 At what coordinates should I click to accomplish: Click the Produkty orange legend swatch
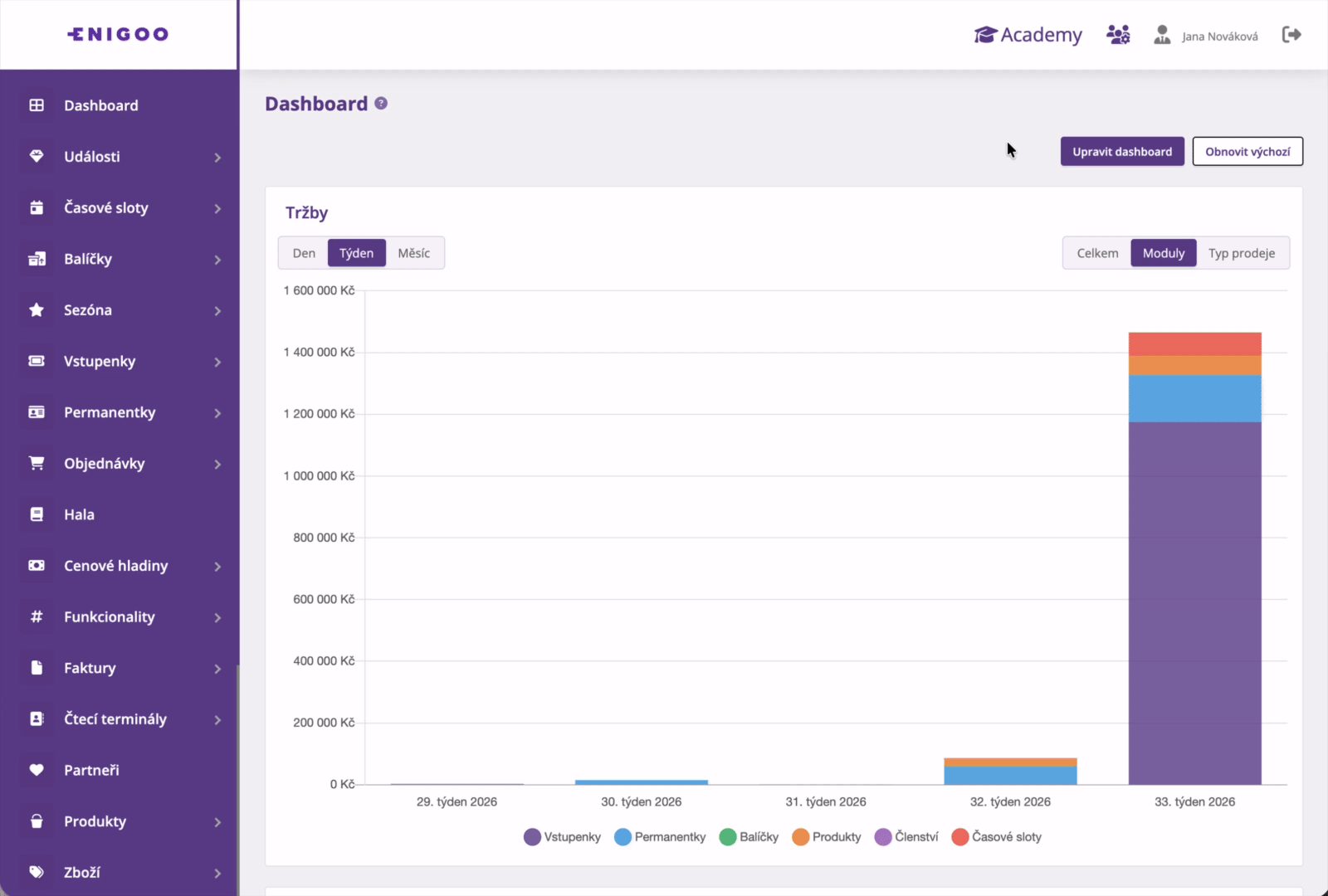(800, 837)
